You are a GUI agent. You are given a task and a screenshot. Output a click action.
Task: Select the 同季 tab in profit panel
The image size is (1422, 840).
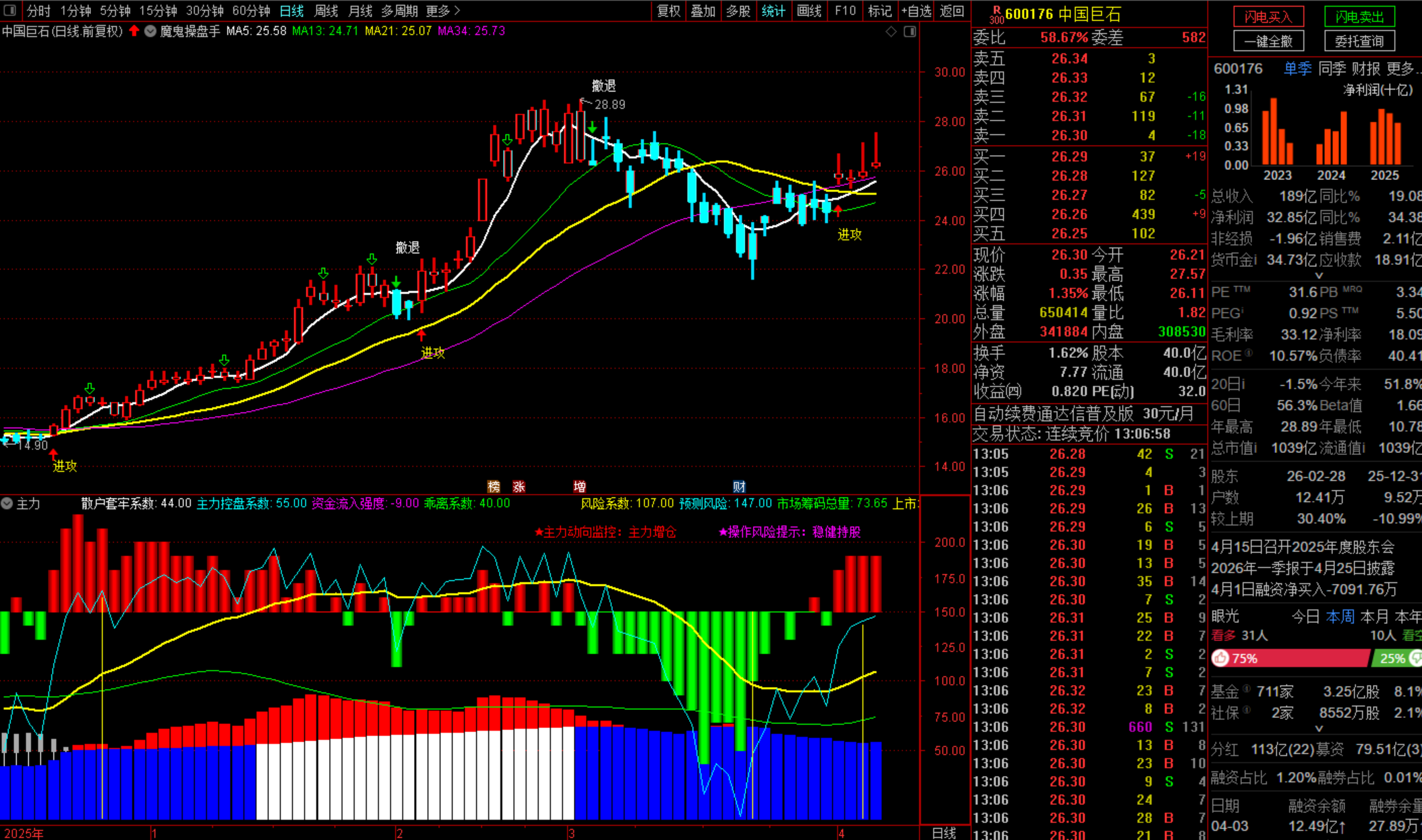pyautogui.click(x=1331, y=68)
